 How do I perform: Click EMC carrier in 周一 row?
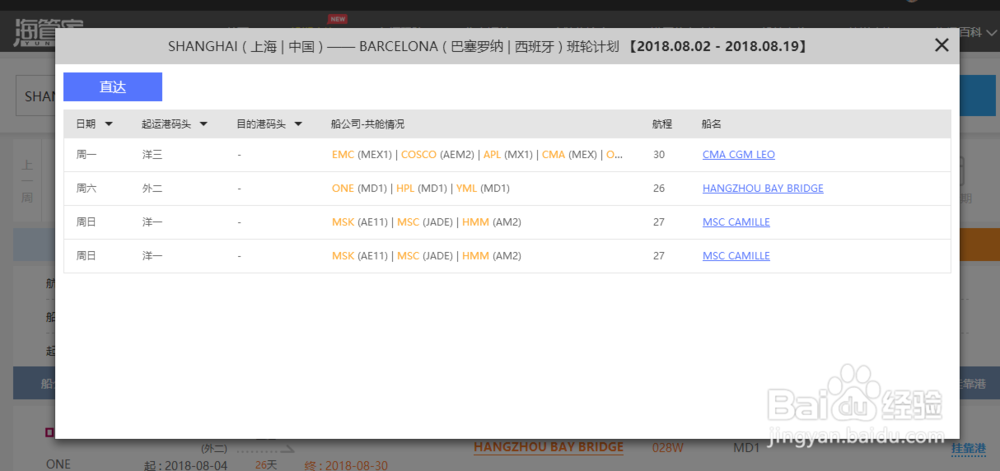pyautogui.click(x=343, y=154)
